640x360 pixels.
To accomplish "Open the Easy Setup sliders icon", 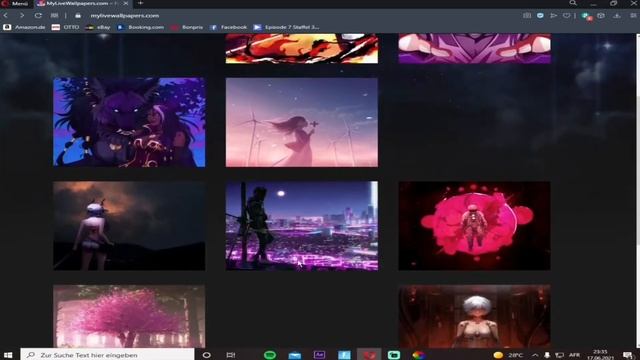I will [633, 16].
